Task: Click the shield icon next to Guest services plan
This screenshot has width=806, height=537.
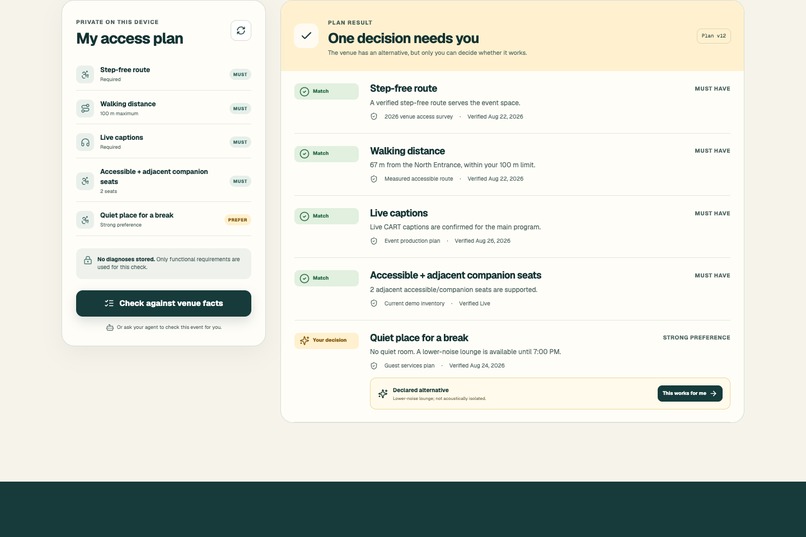Action: coord(374,366)
